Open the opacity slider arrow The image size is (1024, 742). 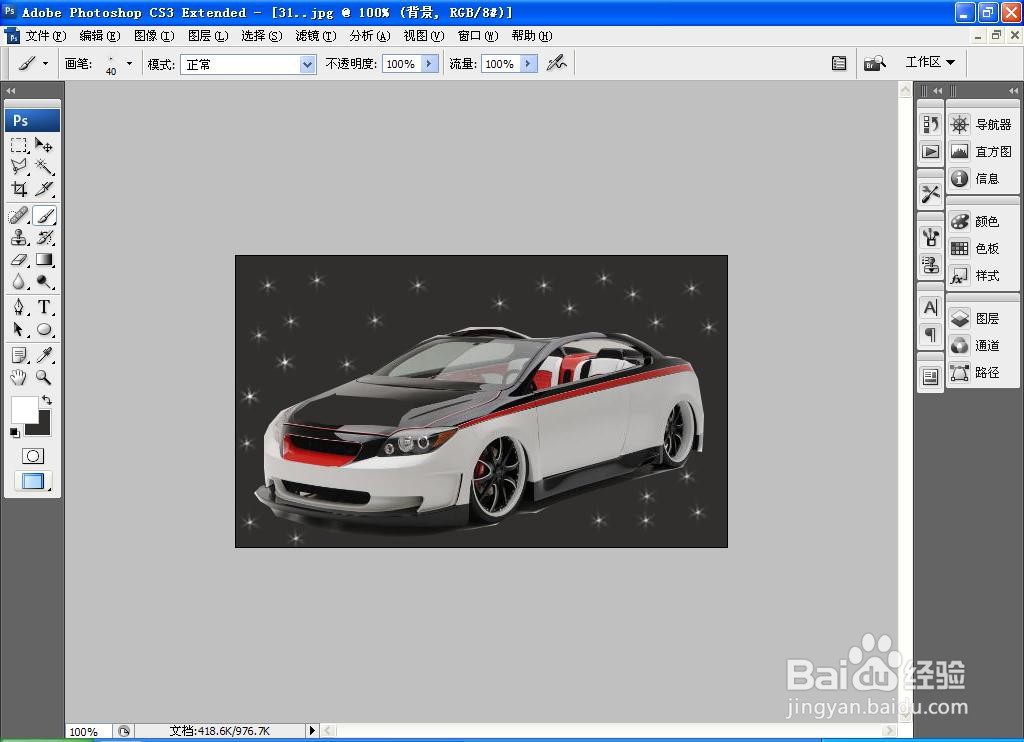click(x=430, y=63)
